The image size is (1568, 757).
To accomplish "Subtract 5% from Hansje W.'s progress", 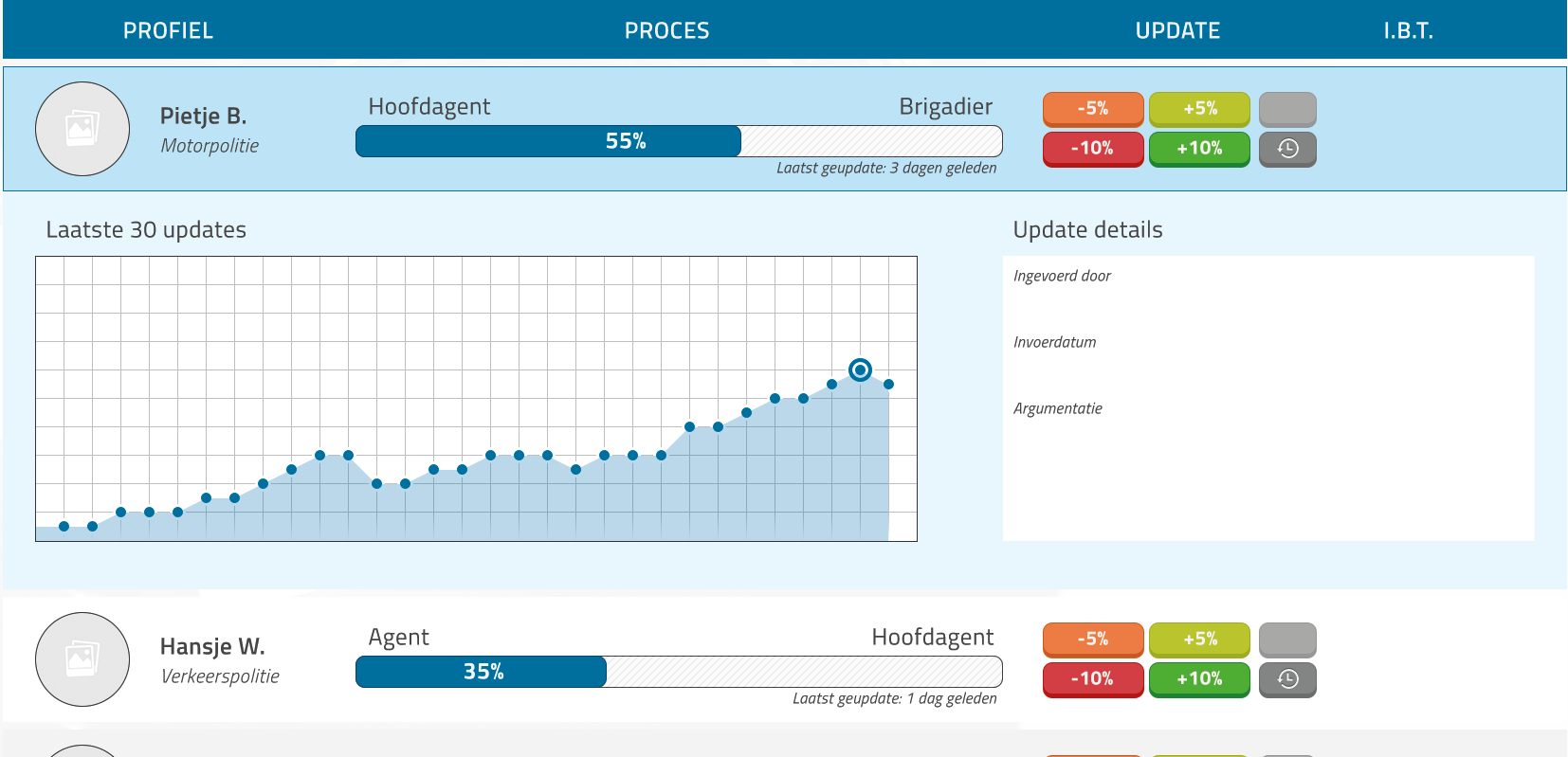I will point(1092,640).
